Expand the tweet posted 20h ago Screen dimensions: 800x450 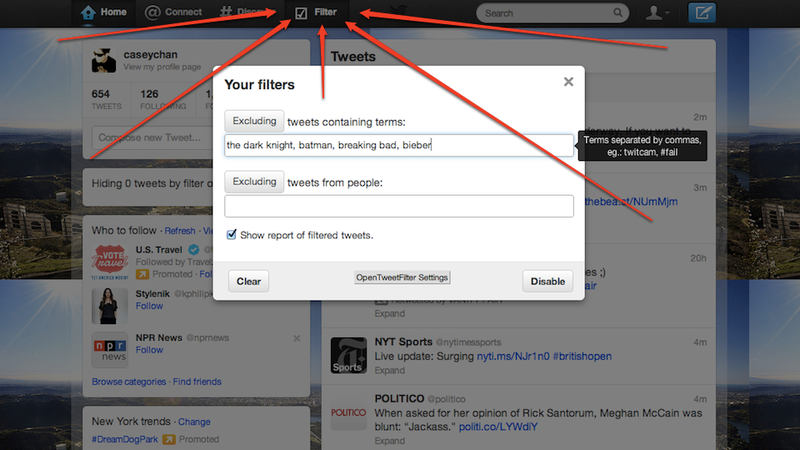(x=389, y=313)
